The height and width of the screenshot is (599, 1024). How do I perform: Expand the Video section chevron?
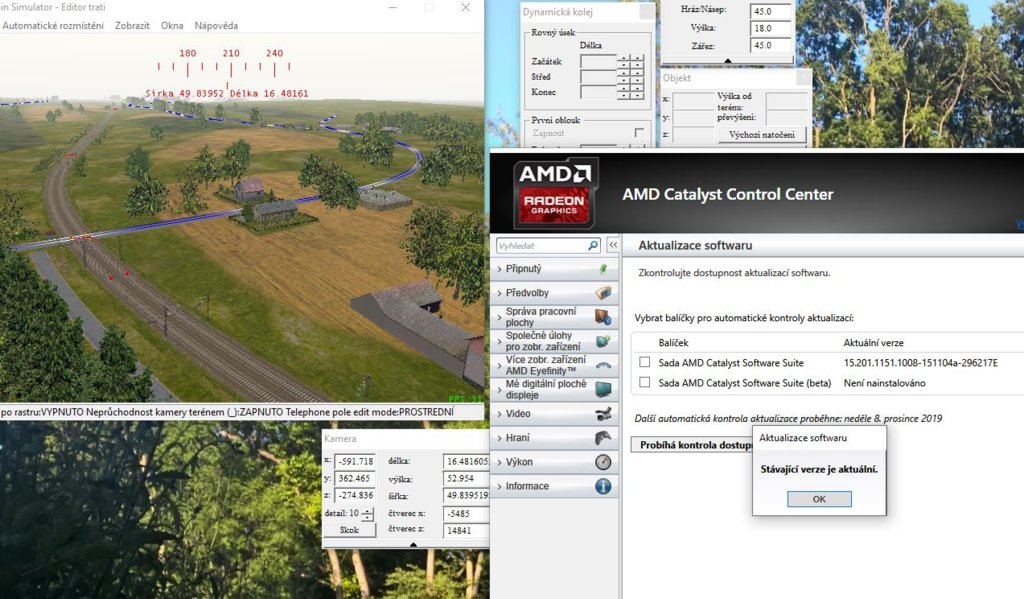click(x=500, y=413)
